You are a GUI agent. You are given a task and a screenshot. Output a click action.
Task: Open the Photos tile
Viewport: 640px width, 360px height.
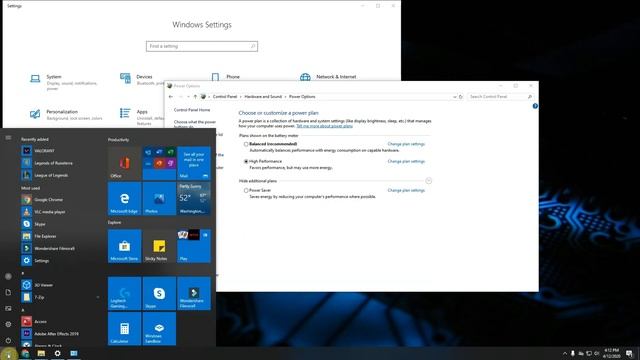coord(159,198)
